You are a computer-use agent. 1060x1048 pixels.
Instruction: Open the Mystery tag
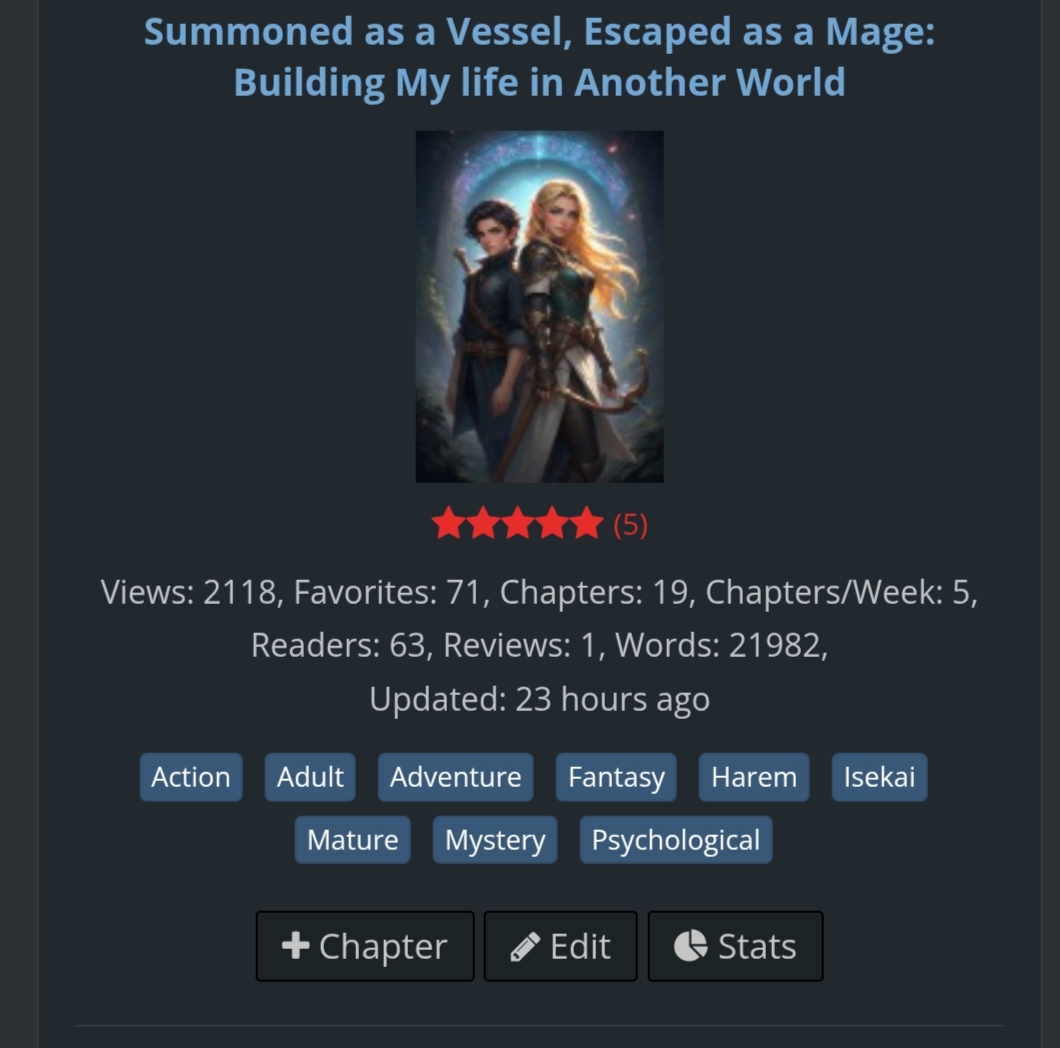[x=495, y=840]
